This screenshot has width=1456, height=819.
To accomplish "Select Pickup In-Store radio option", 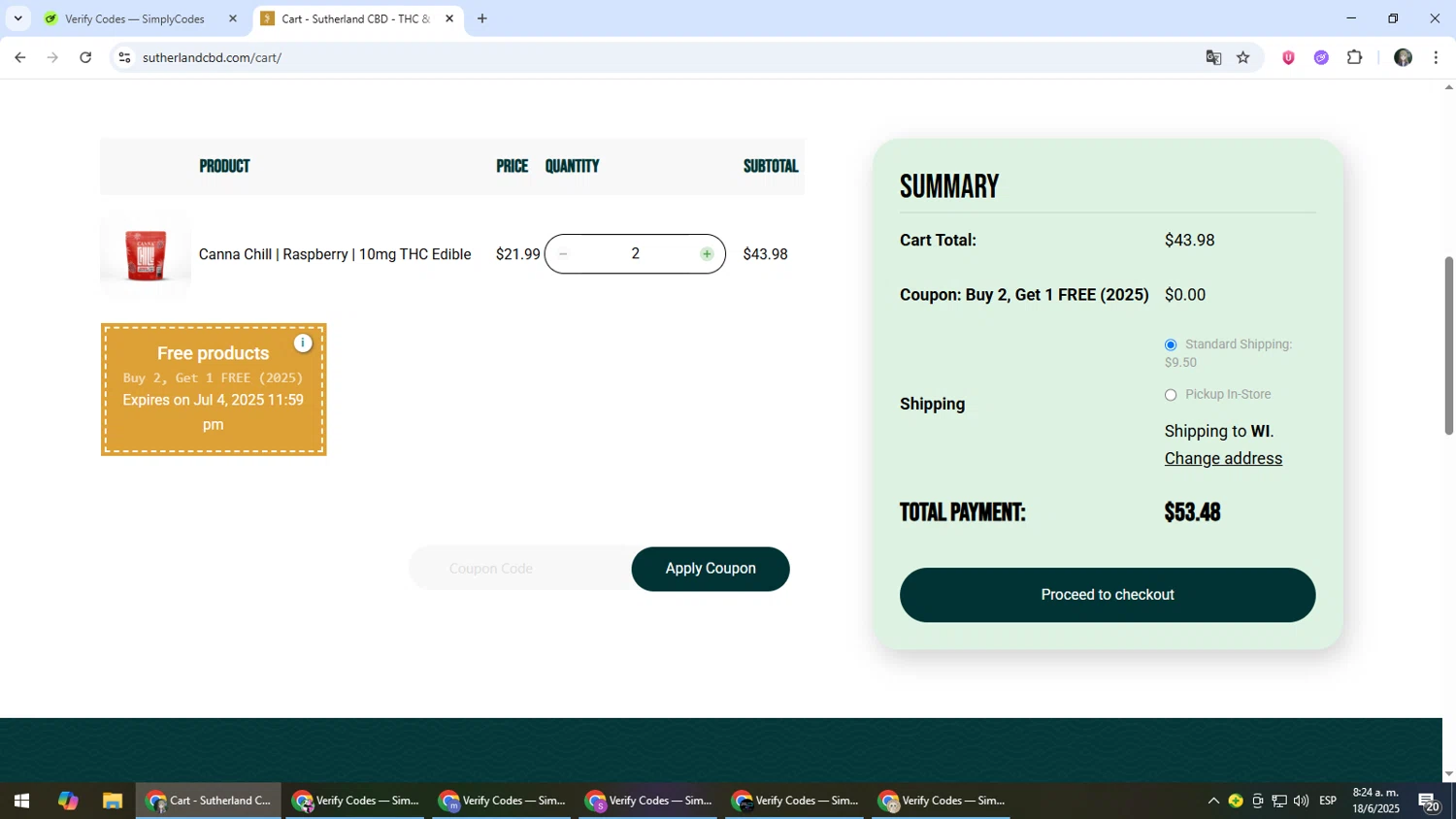I will tap(1171, 395).
